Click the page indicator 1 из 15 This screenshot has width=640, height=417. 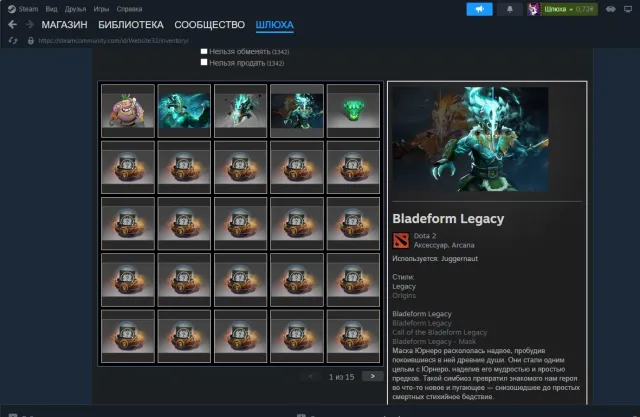click(342, 377)
